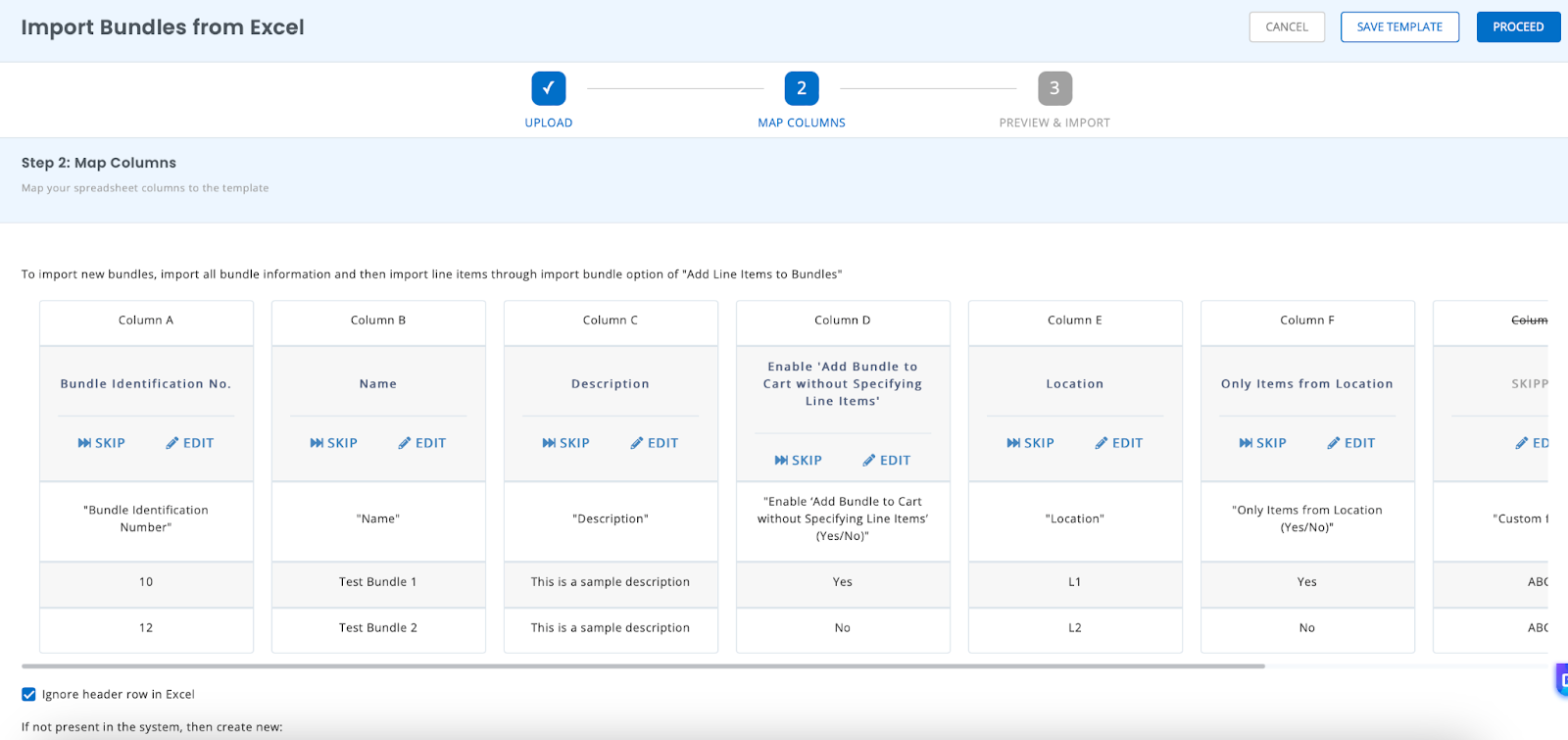Click the step 2 Map Columns number icon
Viewport: 1568px width, 740px height.
(802, 88)
